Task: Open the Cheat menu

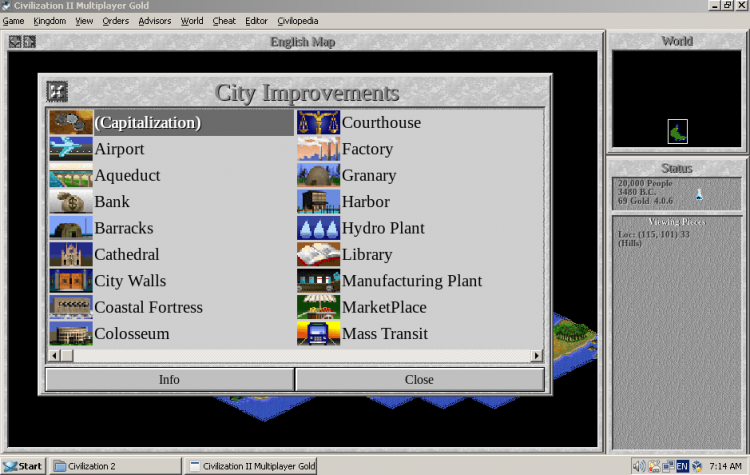Action: click(224, 21)
